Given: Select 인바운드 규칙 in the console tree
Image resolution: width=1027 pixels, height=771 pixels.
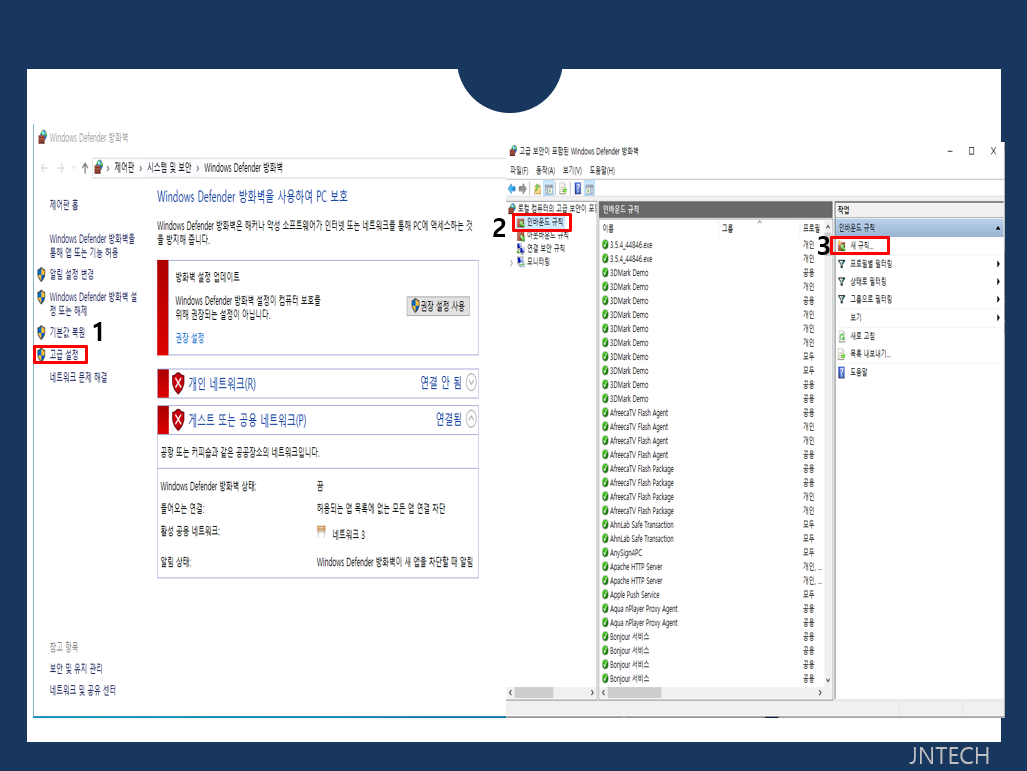Looking at the screenshot, I should [x=545, y=222].
